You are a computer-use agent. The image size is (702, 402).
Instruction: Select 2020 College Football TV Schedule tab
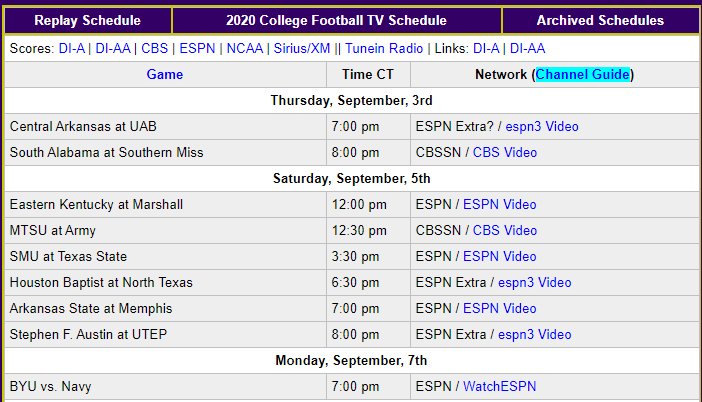336,21
